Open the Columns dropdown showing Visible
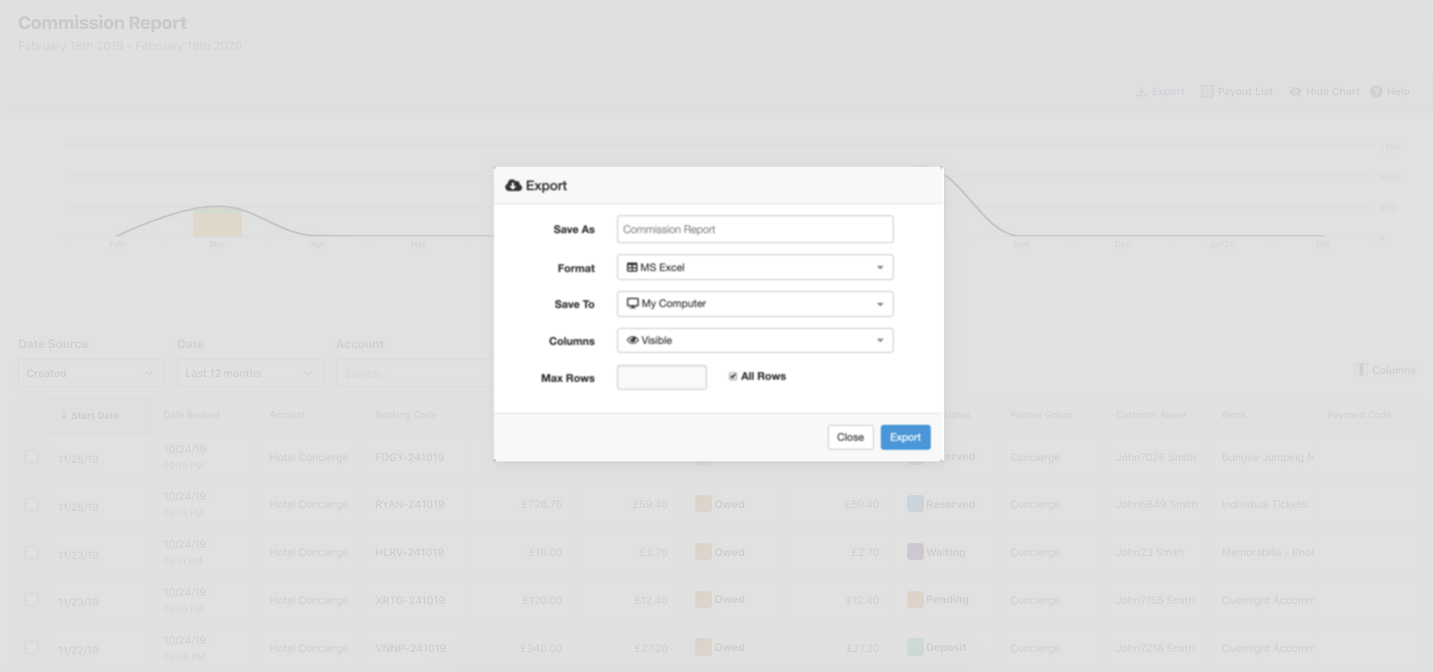 click(x=755, y=341)
